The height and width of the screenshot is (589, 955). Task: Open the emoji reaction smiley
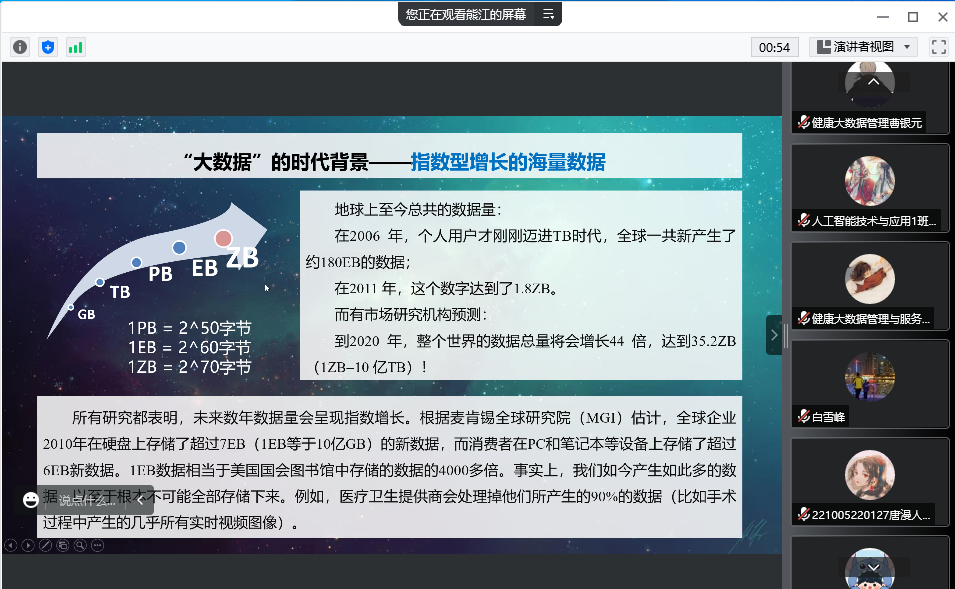31,499
